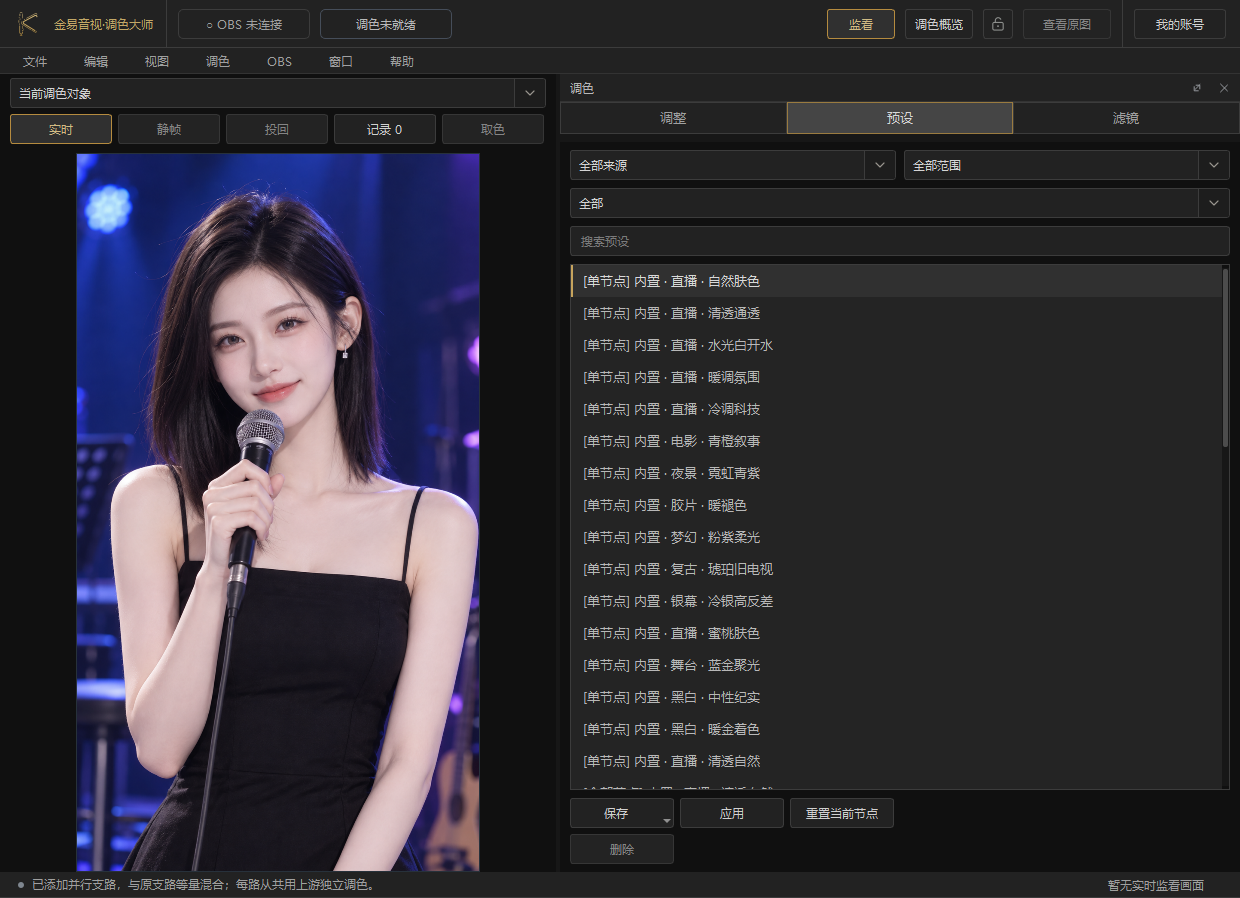
Task: Switch to 静帧 mode
Action: [169, 129]
